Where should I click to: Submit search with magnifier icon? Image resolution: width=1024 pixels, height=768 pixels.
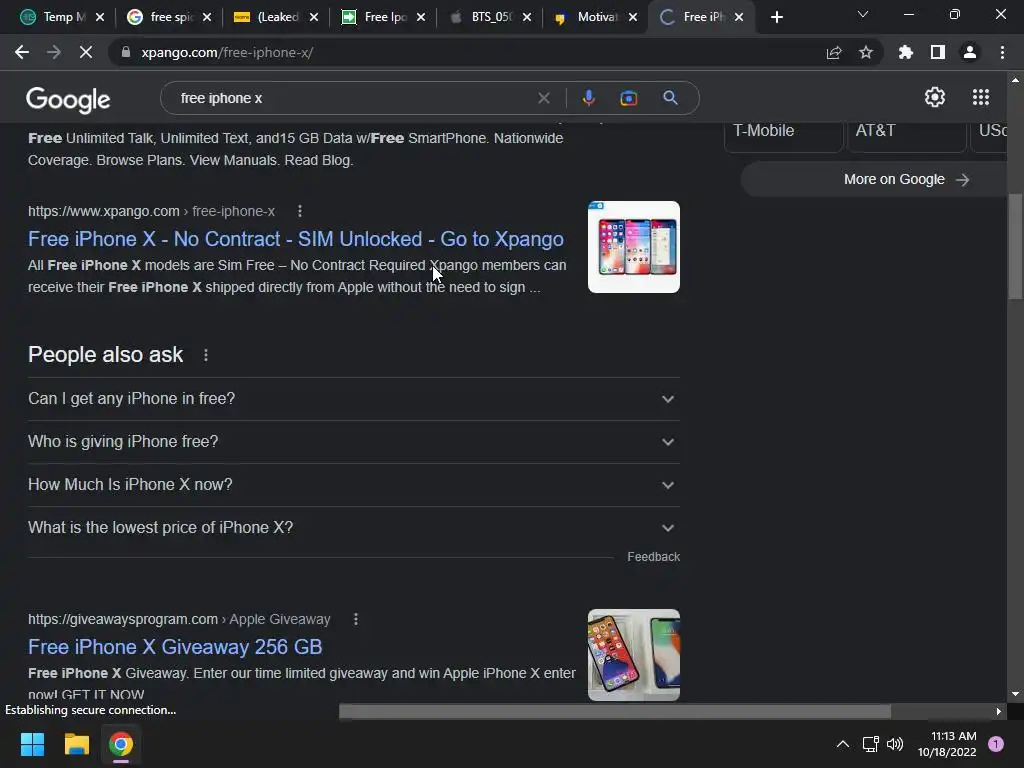point(670,98)
